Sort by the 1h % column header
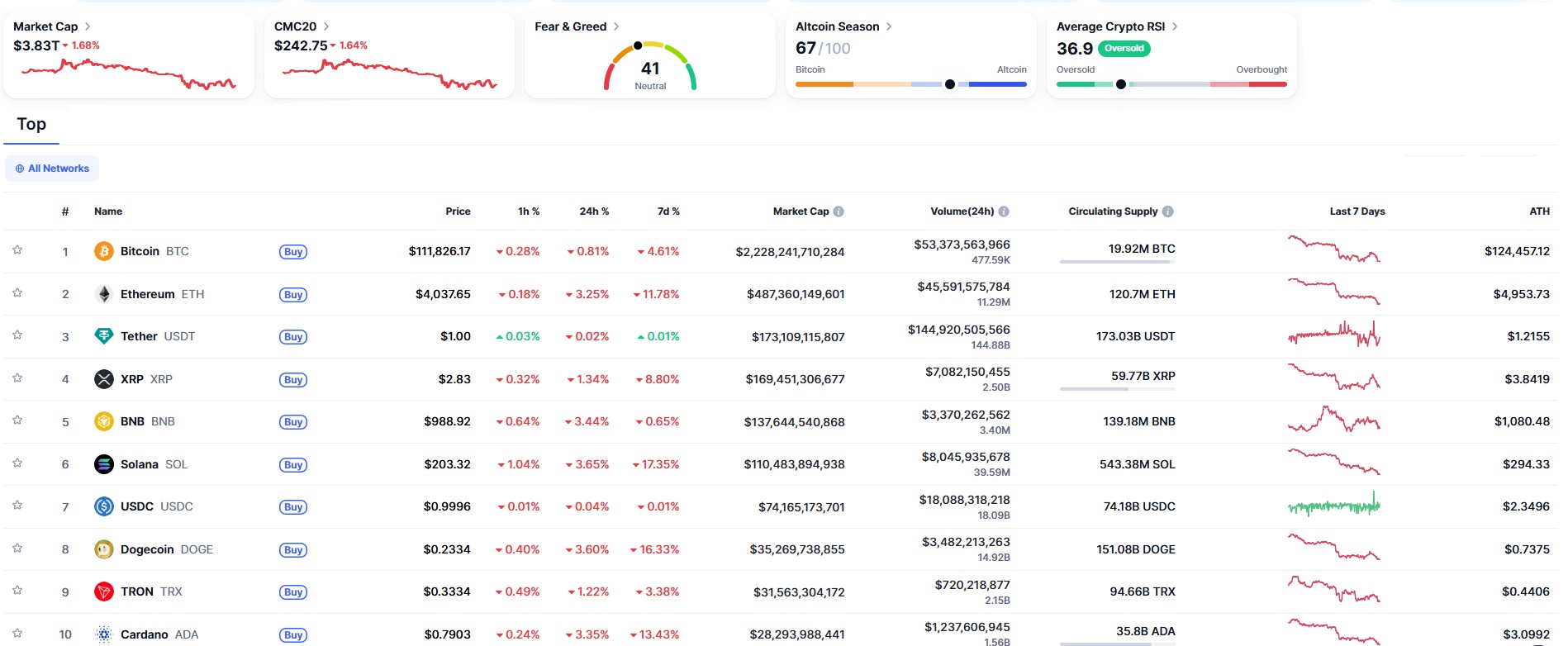 (x=529, y=211)
